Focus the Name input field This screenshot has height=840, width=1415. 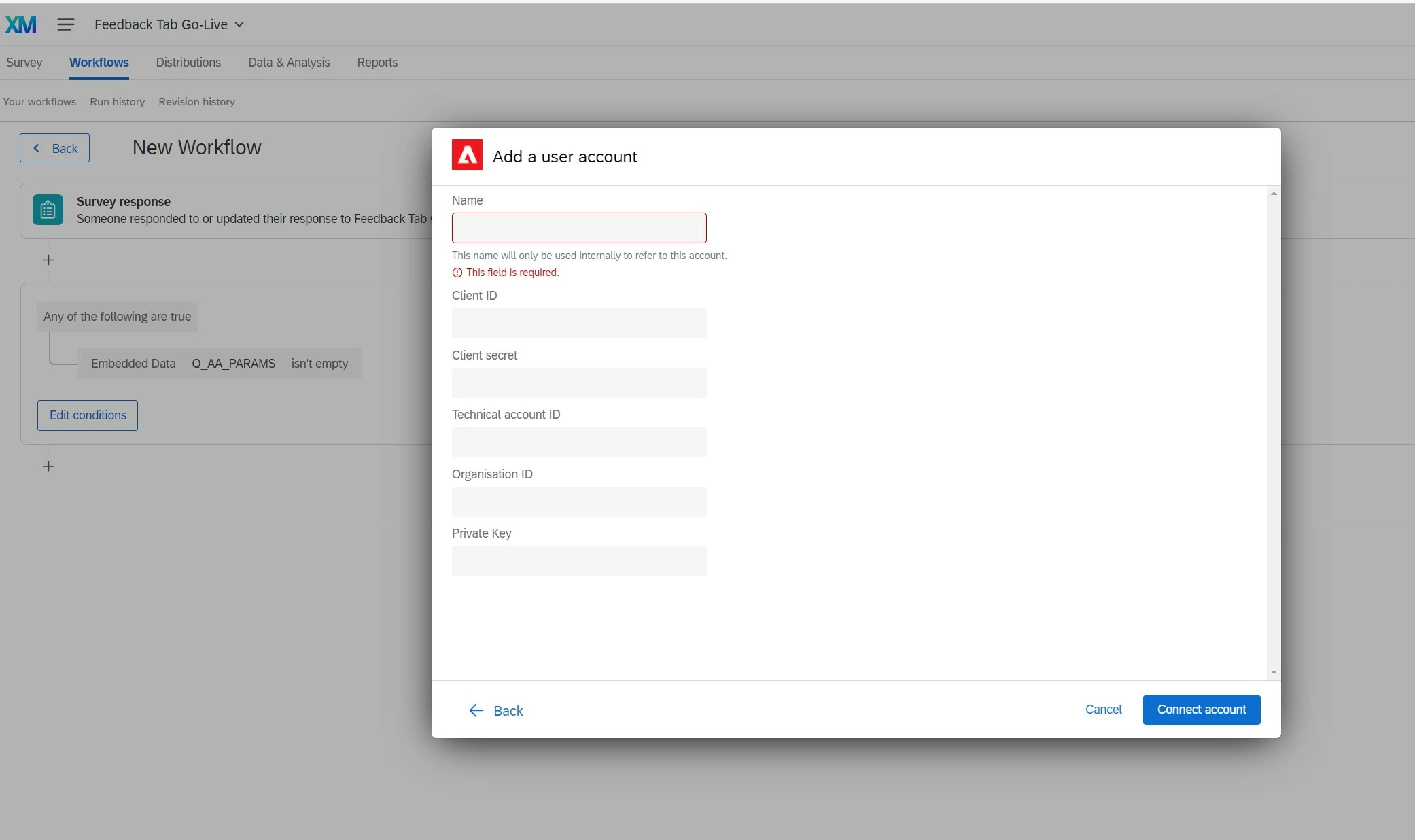pos(579,228)
